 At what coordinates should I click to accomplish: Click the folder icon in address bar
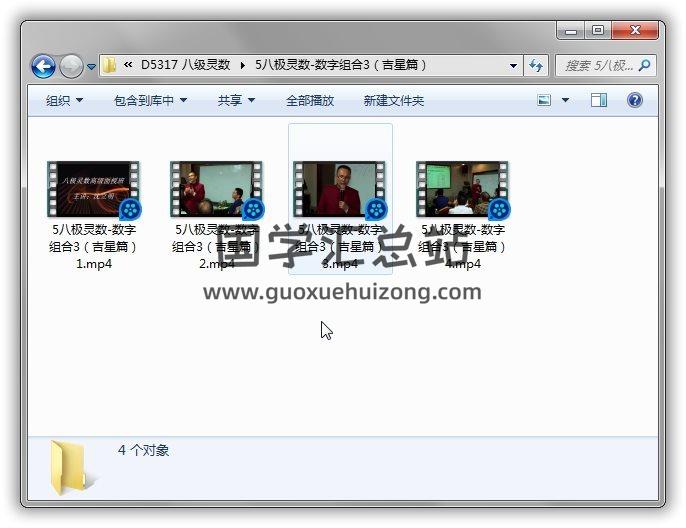(110, 66)
